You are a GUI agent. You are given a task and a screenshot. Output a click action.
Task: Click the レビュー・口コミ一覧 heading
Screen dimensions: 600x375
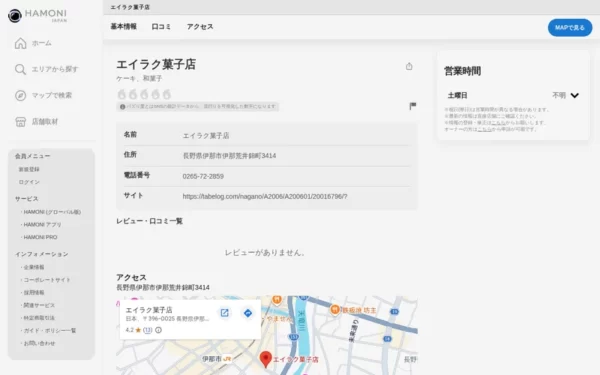[x=150, y=221]
